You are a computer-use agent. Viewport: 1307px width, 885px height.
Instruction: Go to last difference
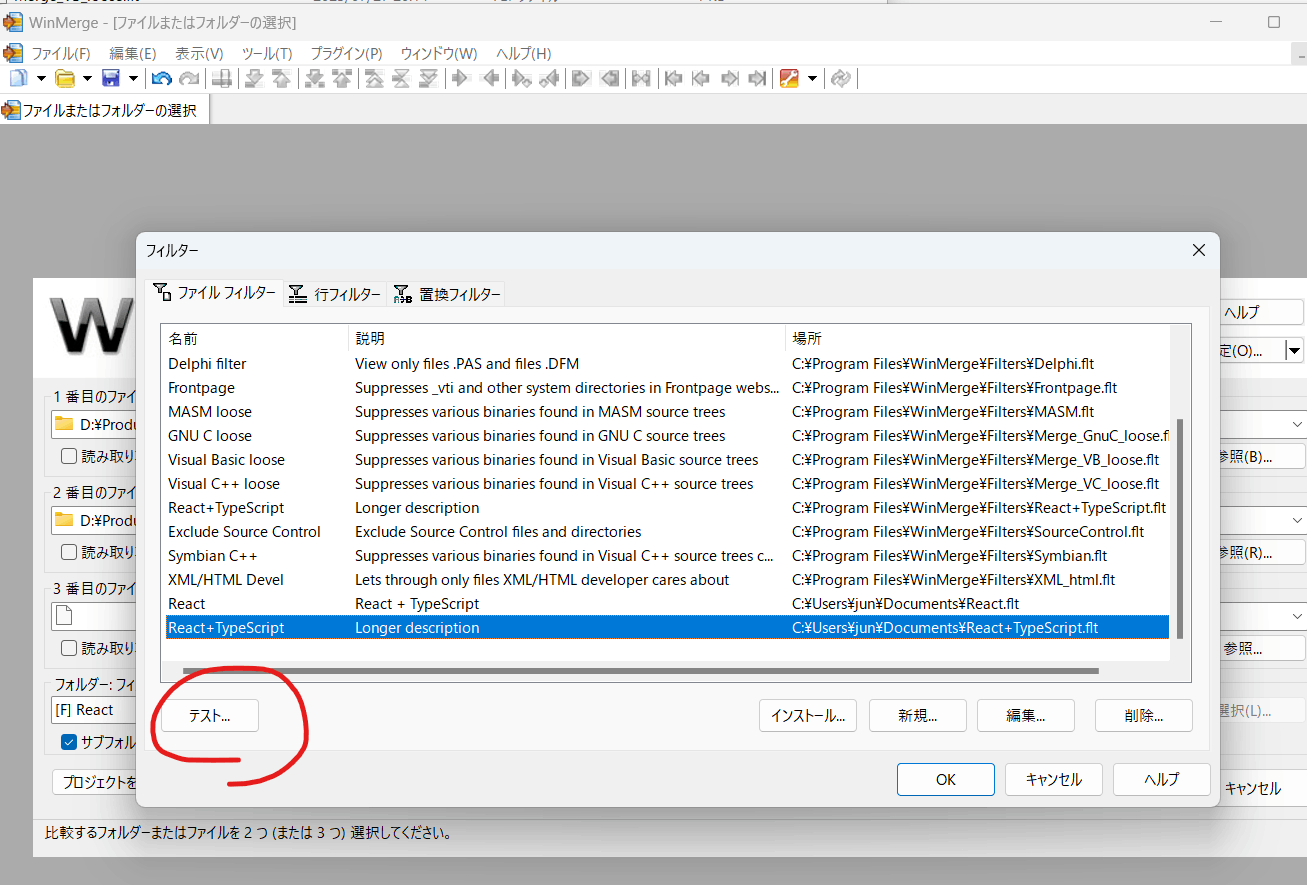coord(429,78)
